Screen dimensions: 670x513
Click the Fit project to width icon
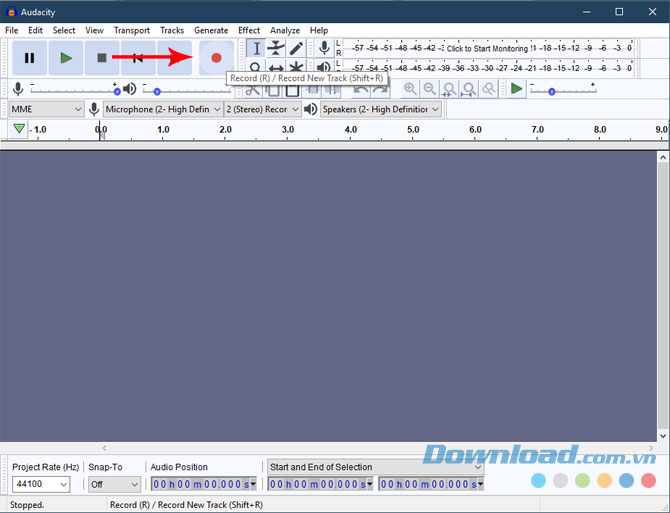point(469,89)
